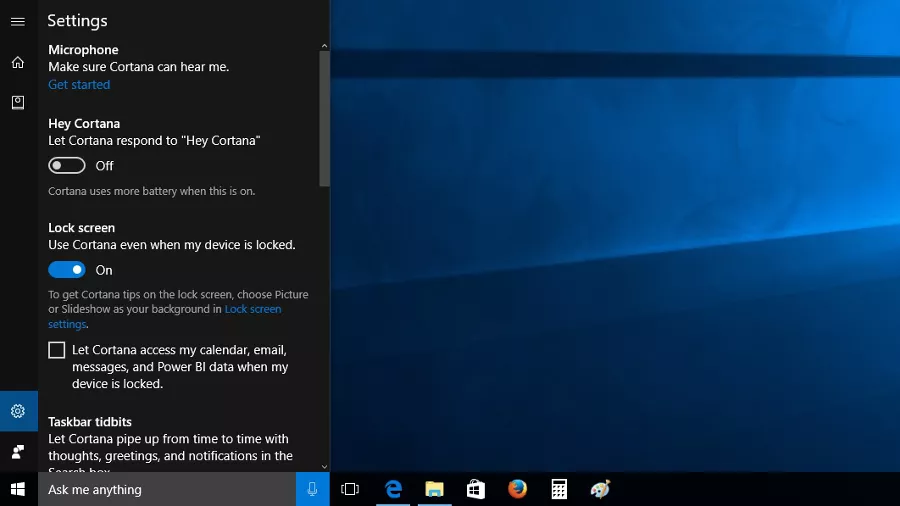
Task: Click the Microphone heading
Action: point(83,50)
